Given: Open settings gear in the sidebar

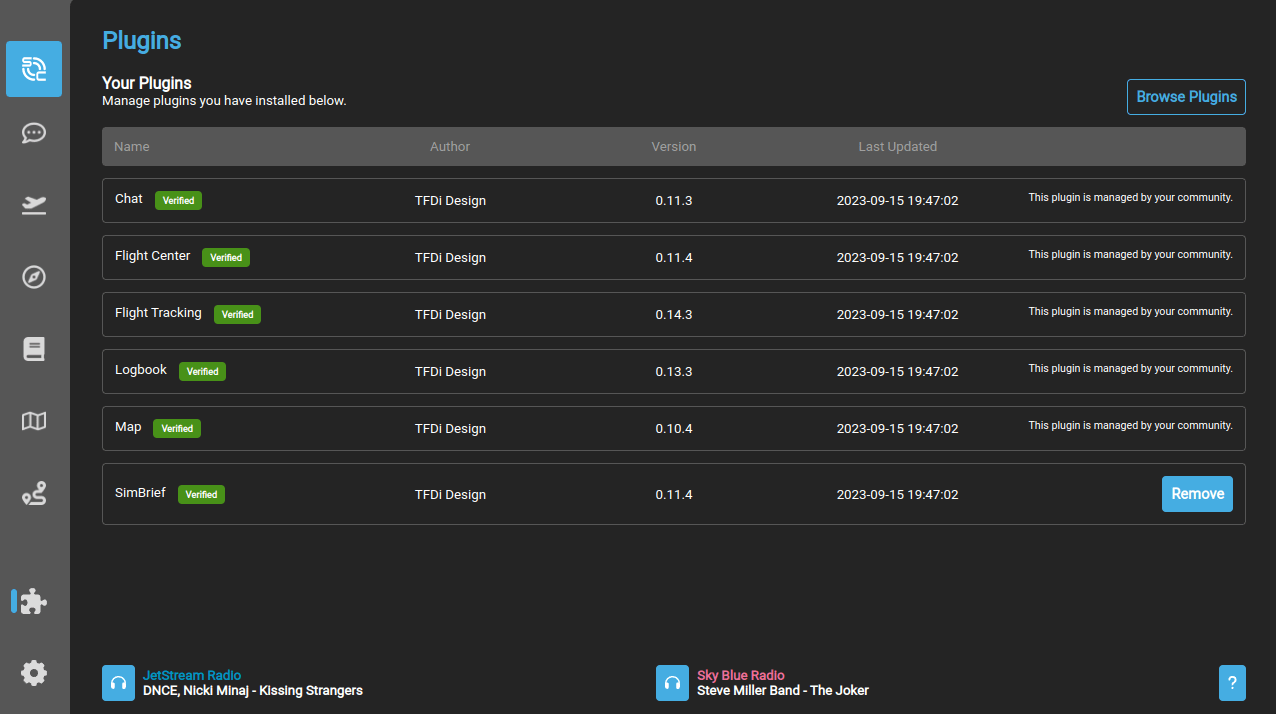Looking at the screenshot, I should pos(34,673).
